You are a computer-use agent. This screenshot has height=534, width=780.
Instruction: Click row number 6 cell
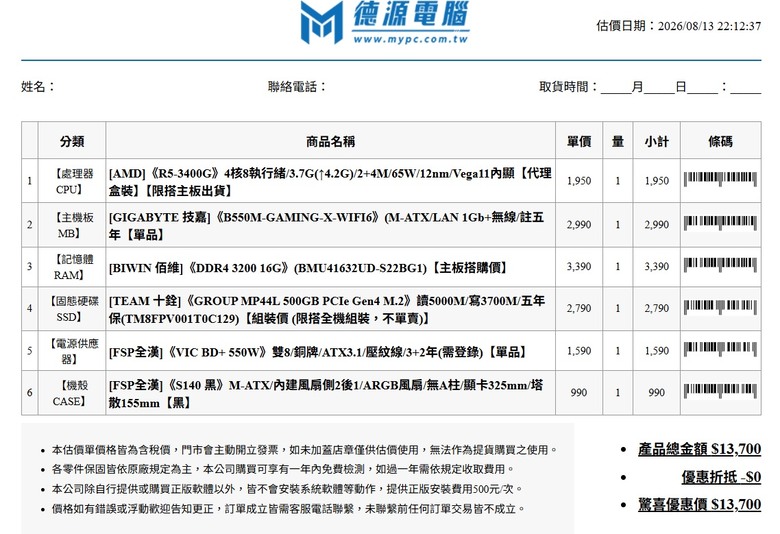point(30,393)
